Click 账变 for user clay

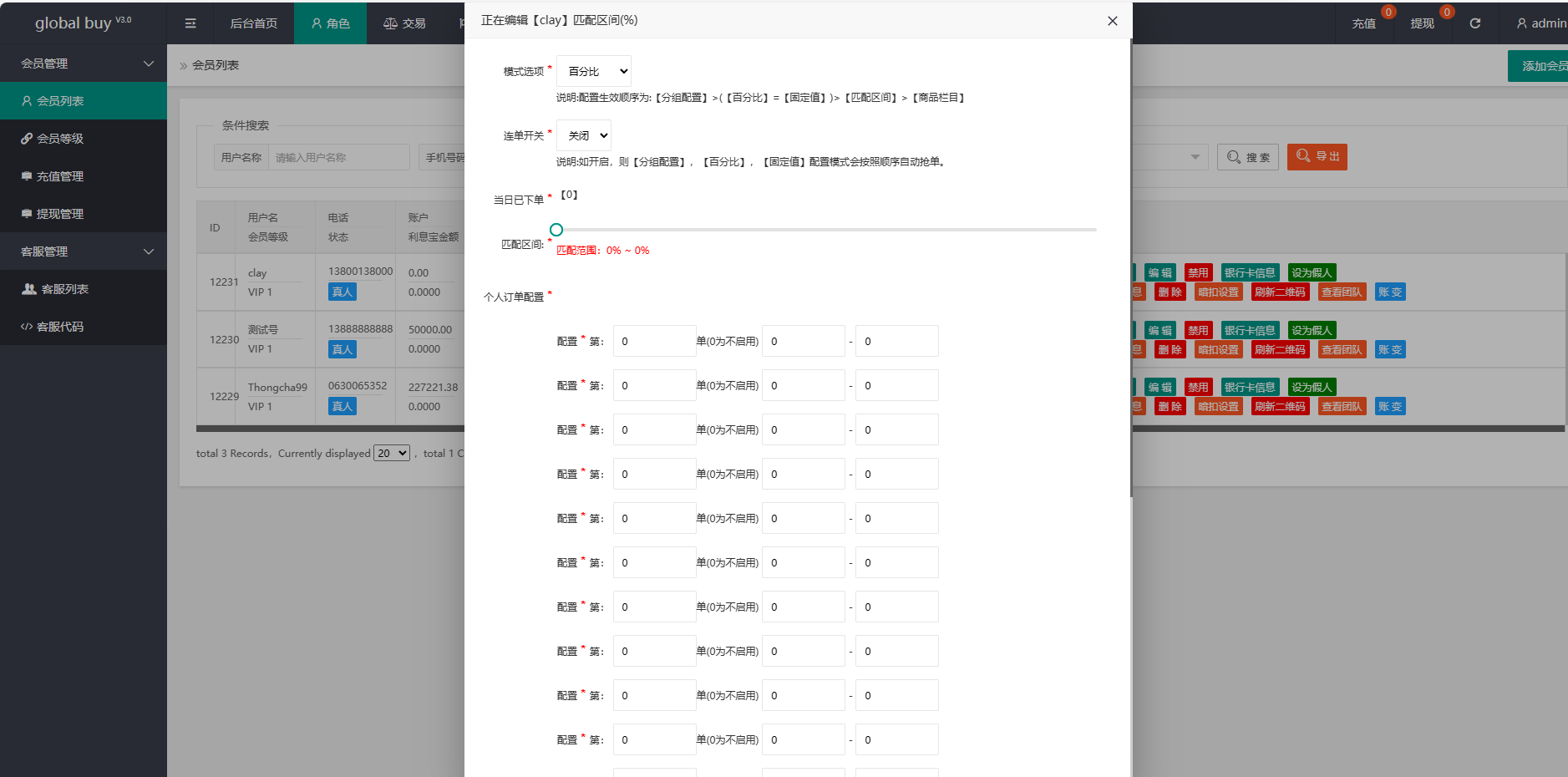pyautogui.click(x=1390, y=292)
